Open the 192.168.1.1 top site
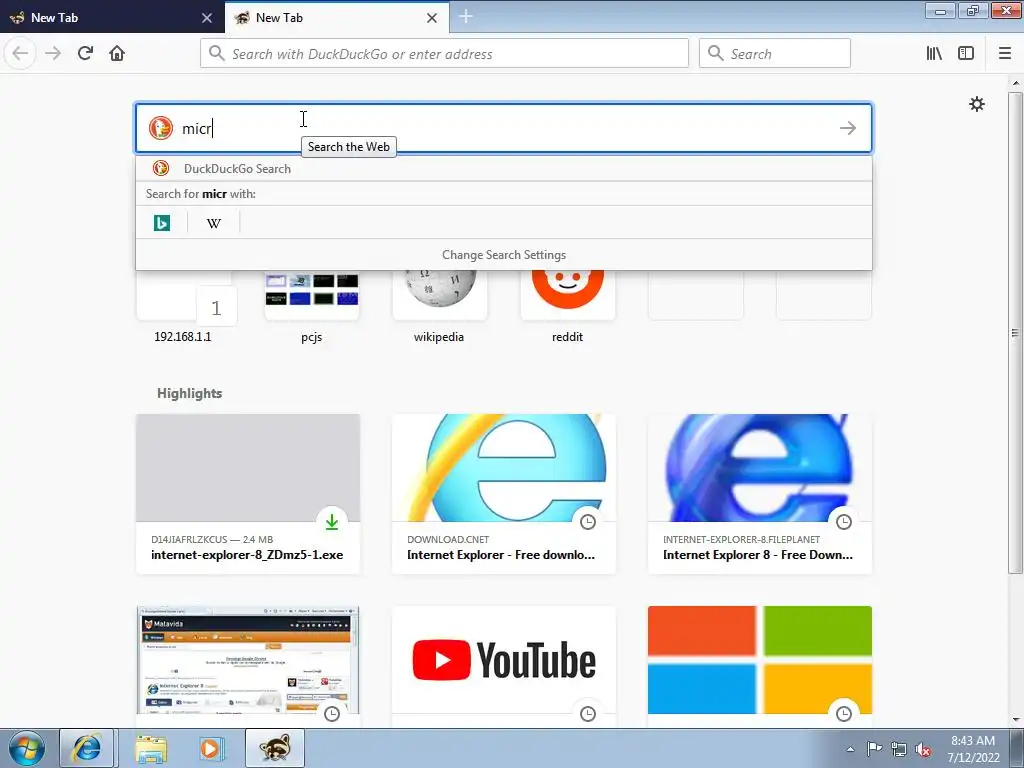This screenshot has height=768, width=1024. 183,307
